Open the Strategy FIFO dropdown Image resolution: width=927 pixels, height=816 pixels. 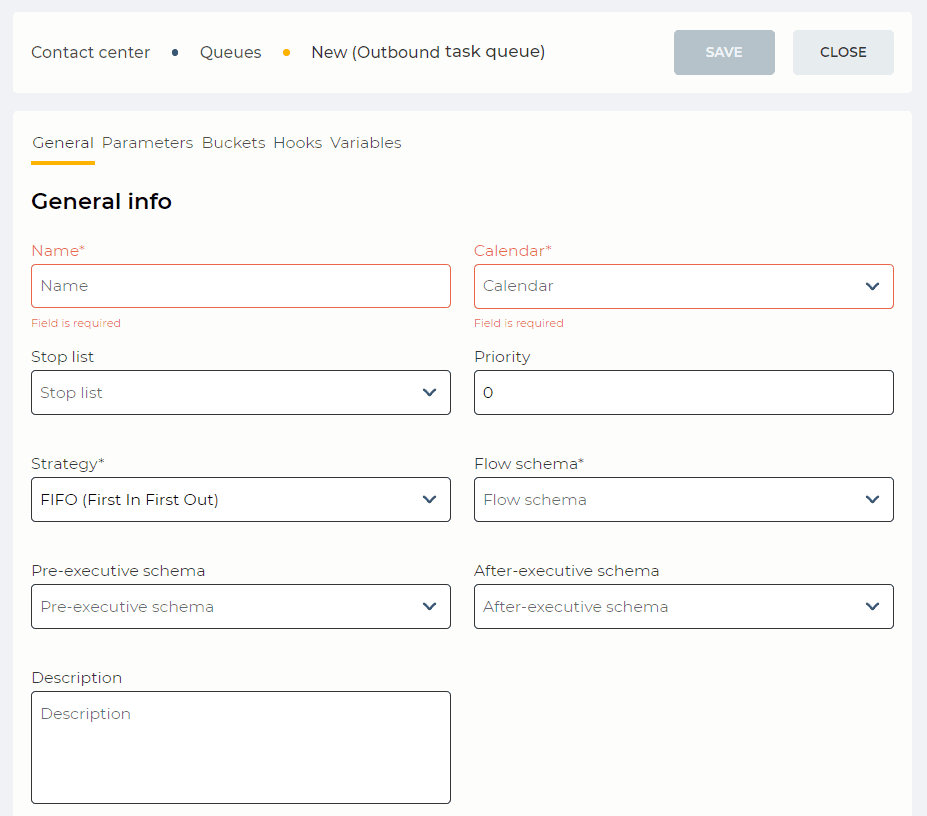241,500
